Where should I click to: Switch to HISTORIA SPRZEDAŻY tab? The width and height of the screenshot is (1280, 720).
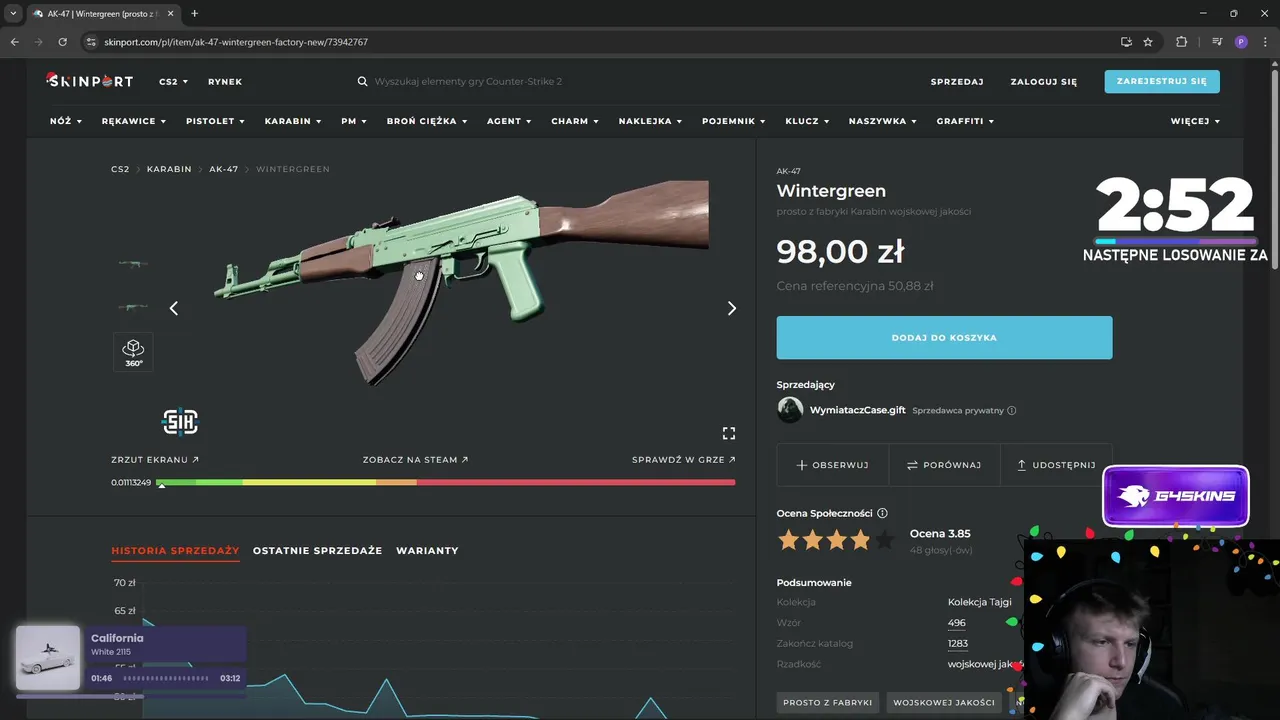click(175, 551)
